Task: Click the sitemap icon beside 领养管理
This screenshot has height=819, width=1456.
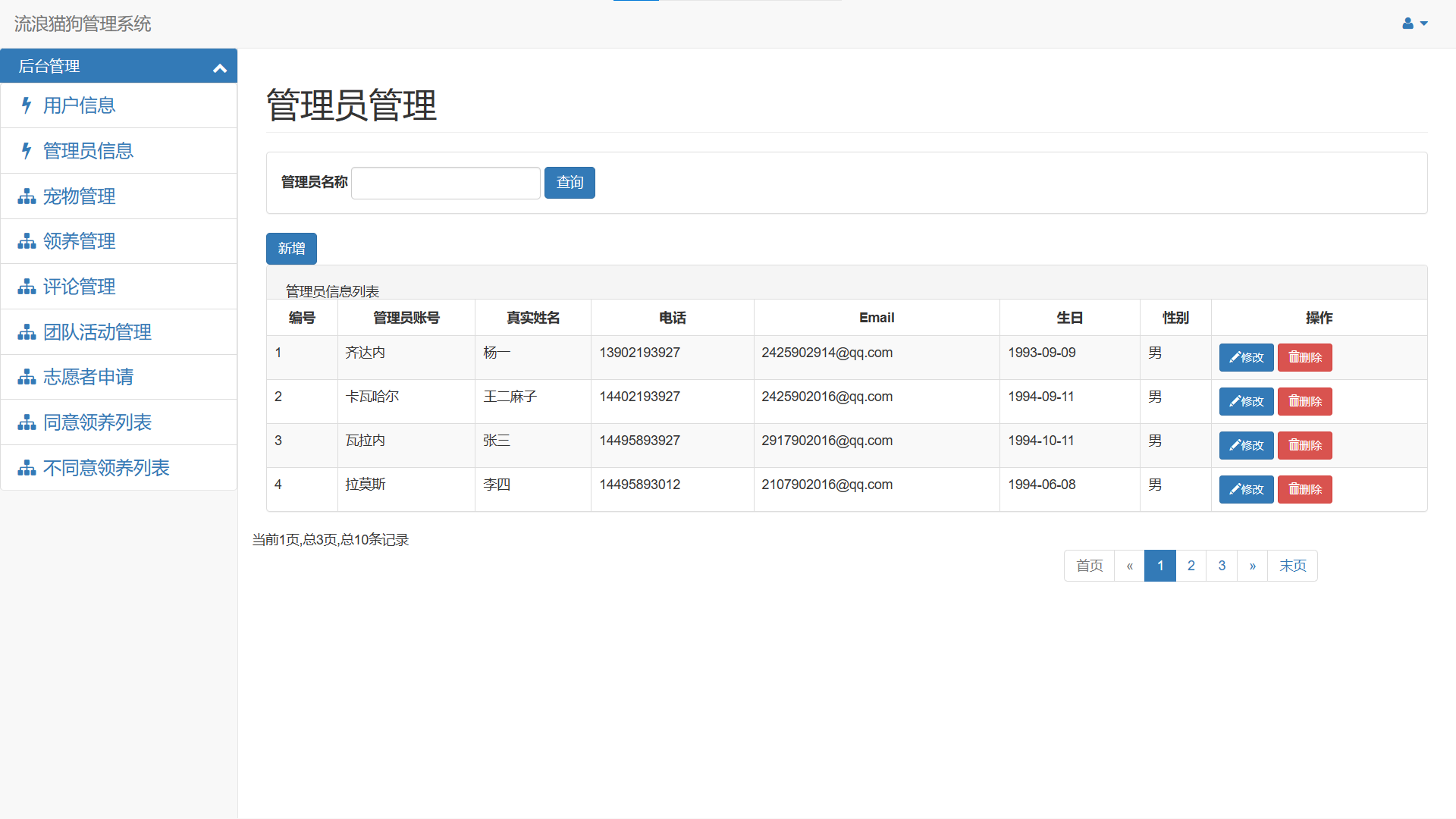Action: pyautogui.click(x=27, y=241)
